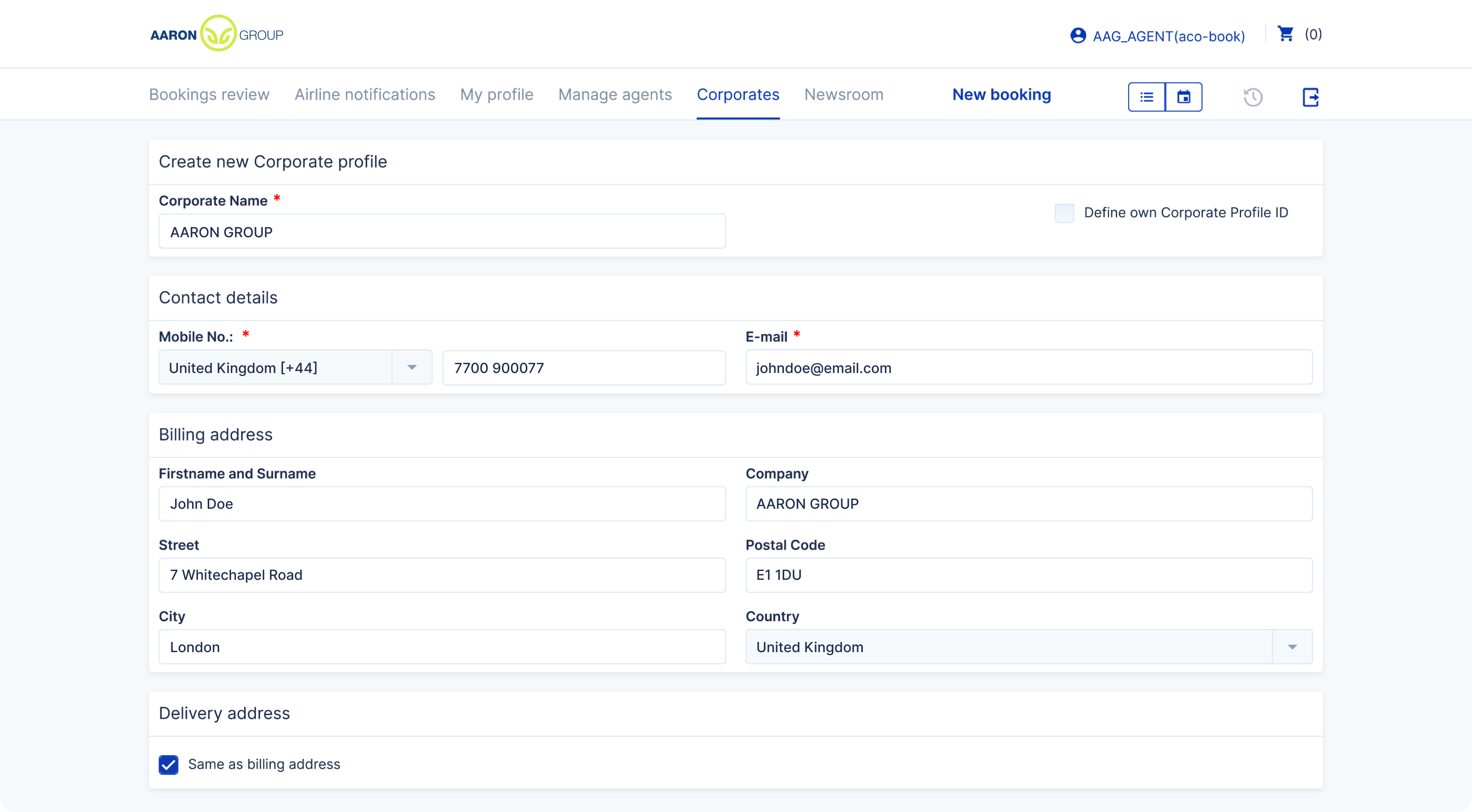This screenshot has width=1472, height=812.
Task: Click the Create new Corporate profile heading
Action: pyautogui.click(x=272, y=162)
